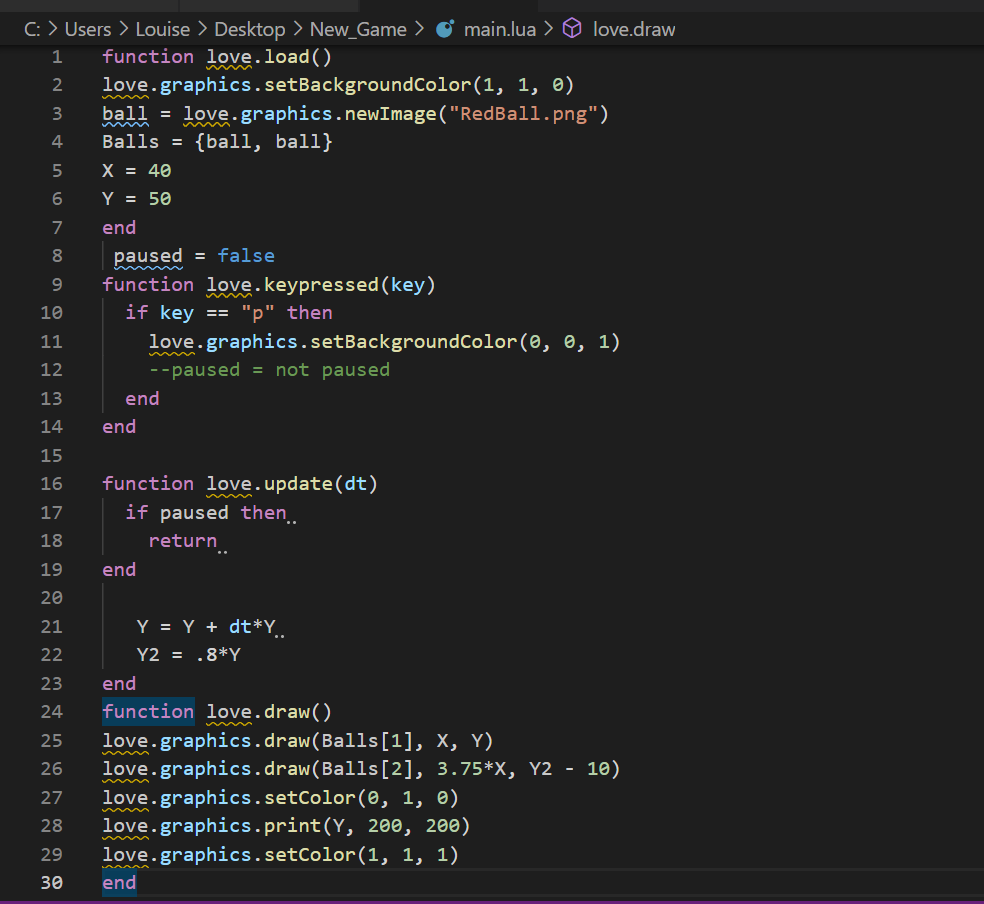Click 'false' keyword on line 8
The image size is (984, 904).
246,256
